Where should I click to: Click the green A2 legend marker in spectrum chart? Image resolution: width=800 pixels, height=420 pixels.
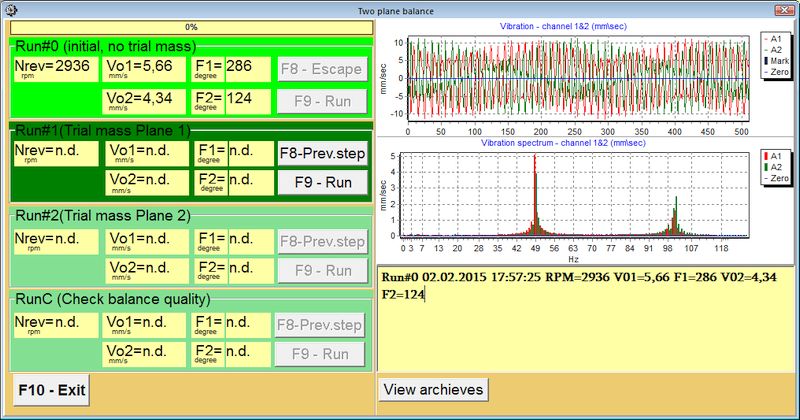point(766,167)
